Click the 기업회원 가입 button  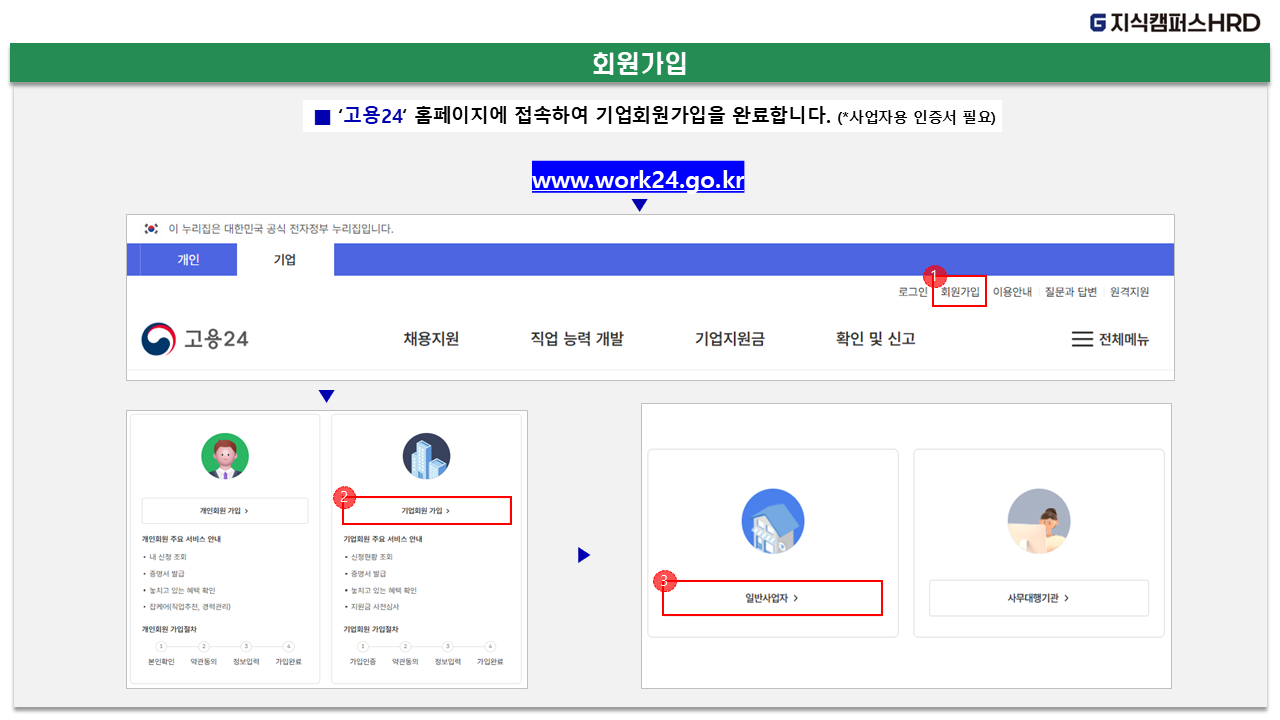(426, 510)
